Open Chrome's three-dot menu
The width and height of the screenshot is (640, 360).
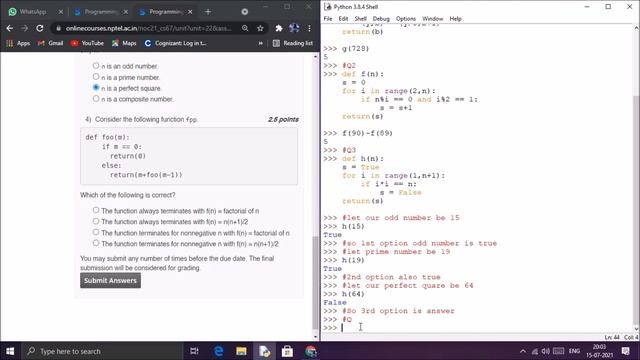point(309,28)
